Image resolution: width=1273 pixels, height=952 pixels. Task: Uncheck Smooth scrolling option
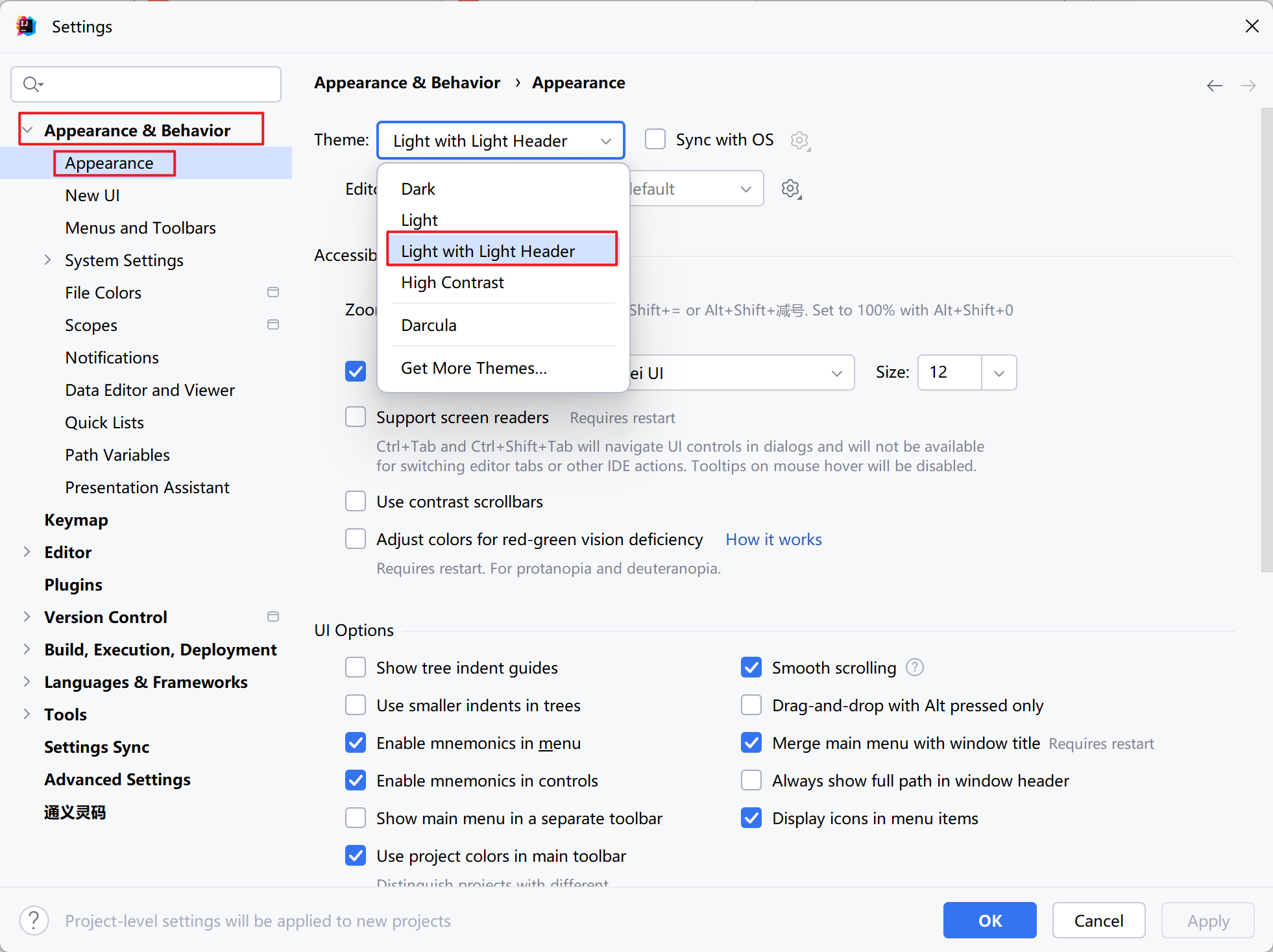point(751,667)
